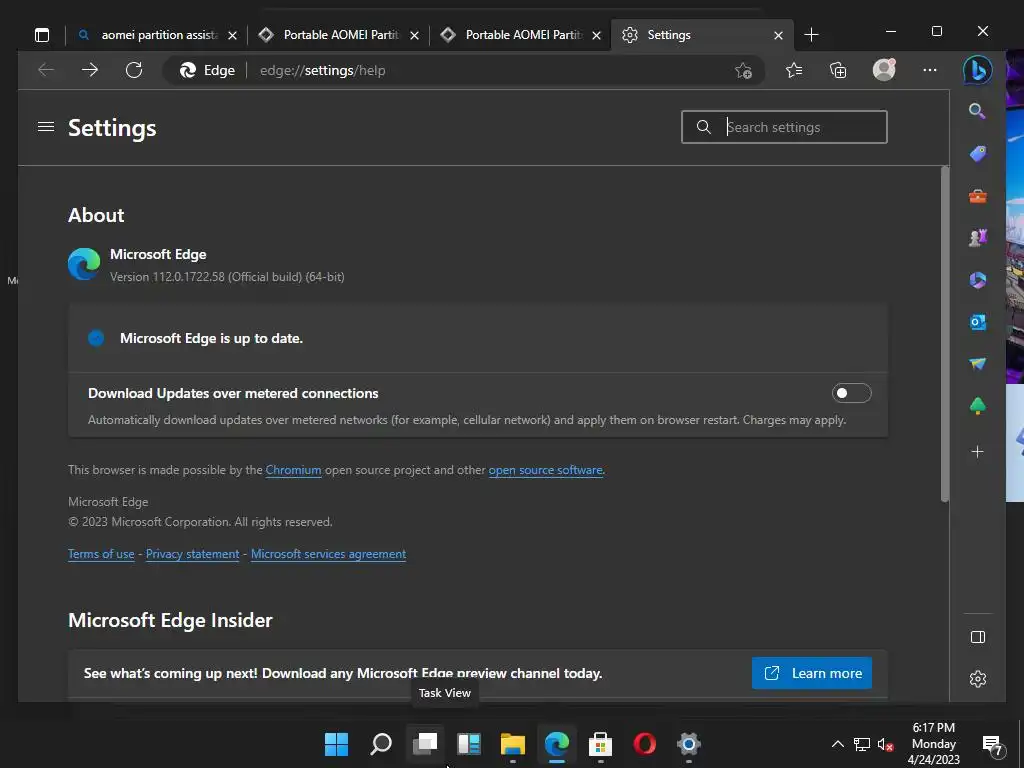This screenshot has height=768, width=1024.
Task: Switch to the second Portable AOMEI Partition tab
Action: click(520, 35)
